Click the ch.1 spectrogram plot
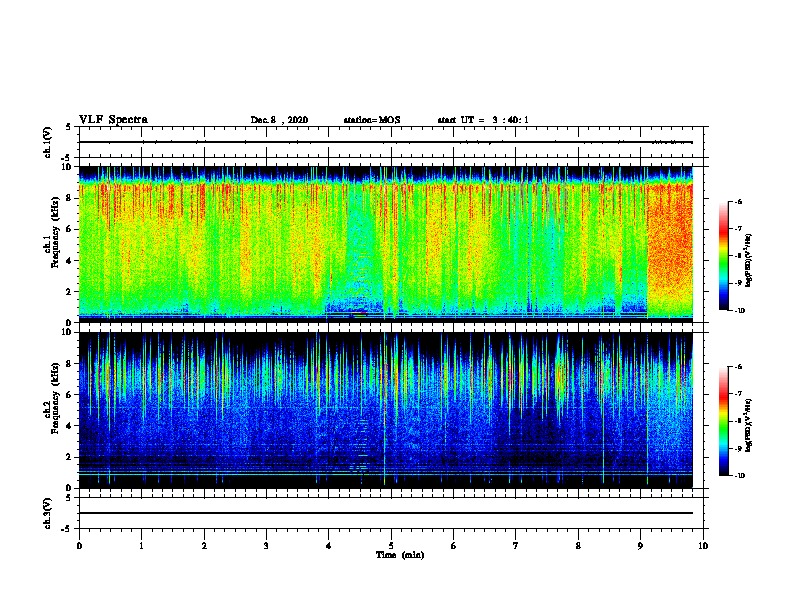The height and width of the screenshot is (612, 792). [x=386, y=244]
